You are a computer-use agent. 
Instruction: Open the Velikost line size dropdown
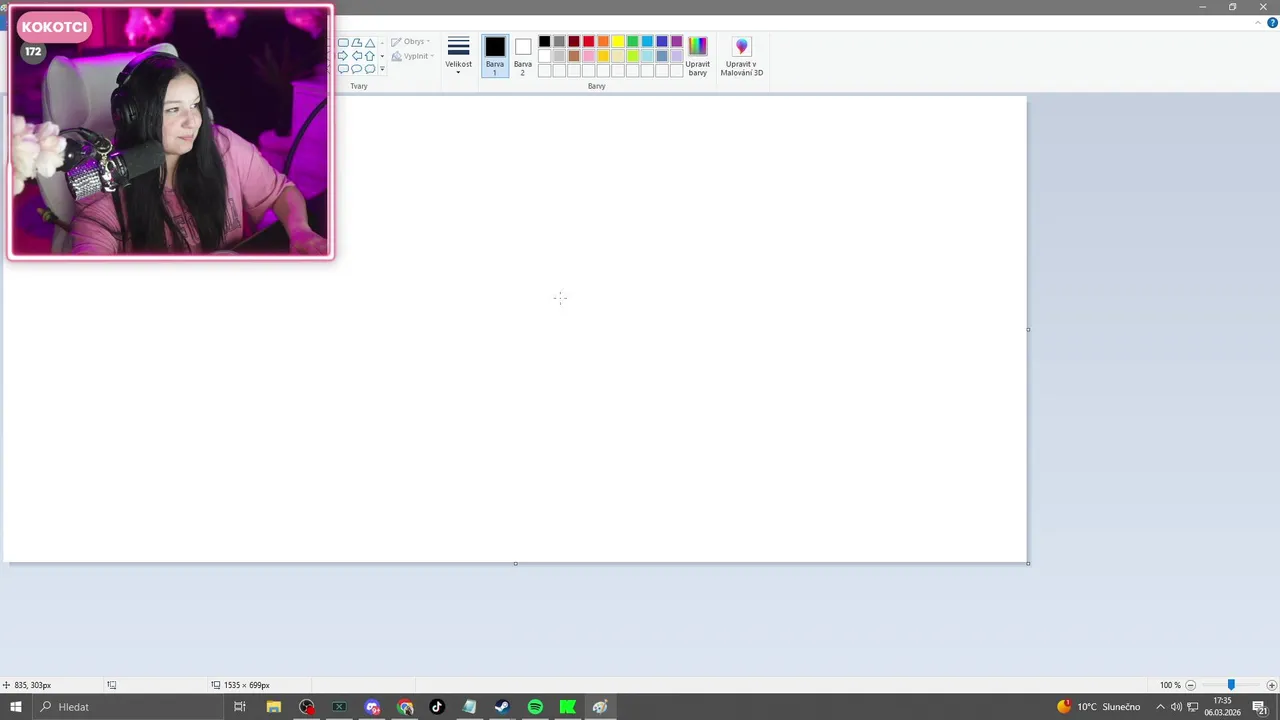459,56
